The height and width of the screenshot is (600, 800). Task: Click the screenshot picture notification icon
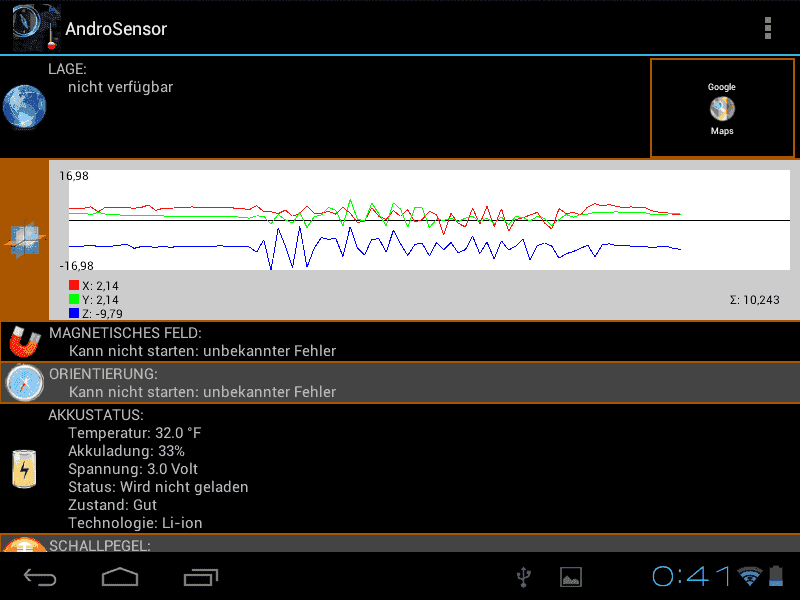(x=571, y=577)
